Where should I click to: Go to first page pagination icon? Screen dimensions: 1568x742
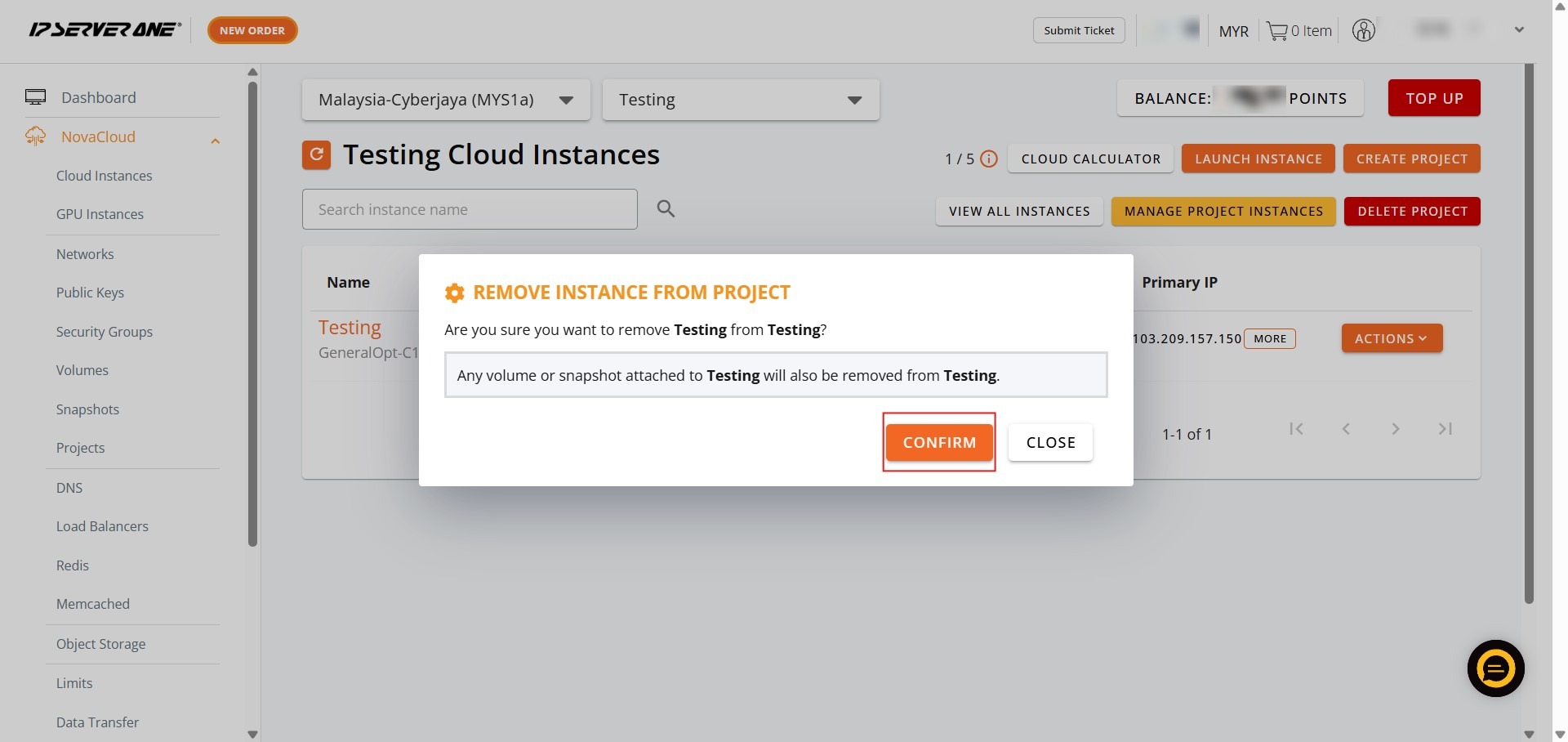pos(1296,429)
